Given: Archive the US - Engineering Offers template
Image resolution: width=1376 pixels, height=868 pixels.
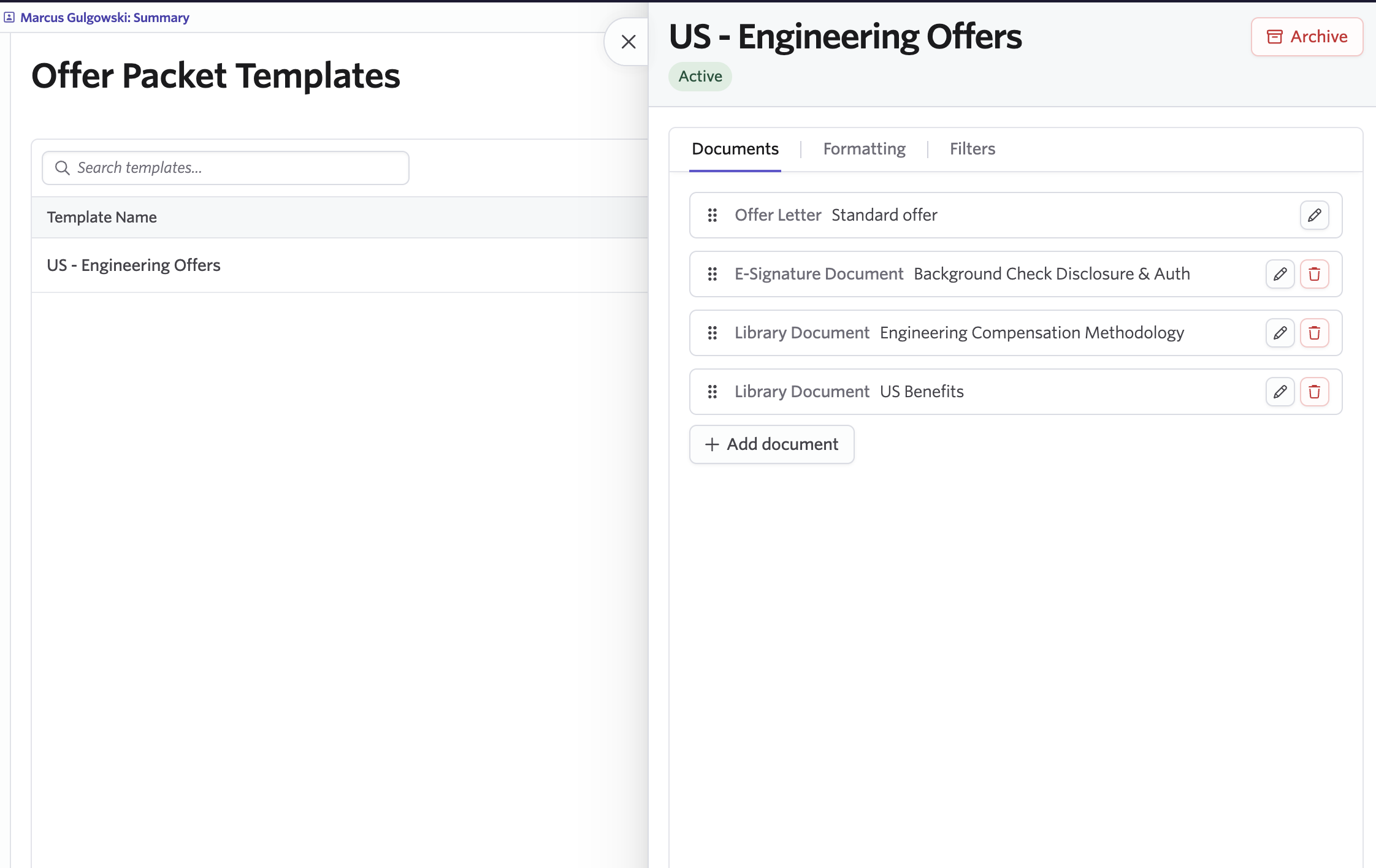Looking at the screenshot, I should [1307, 37].
